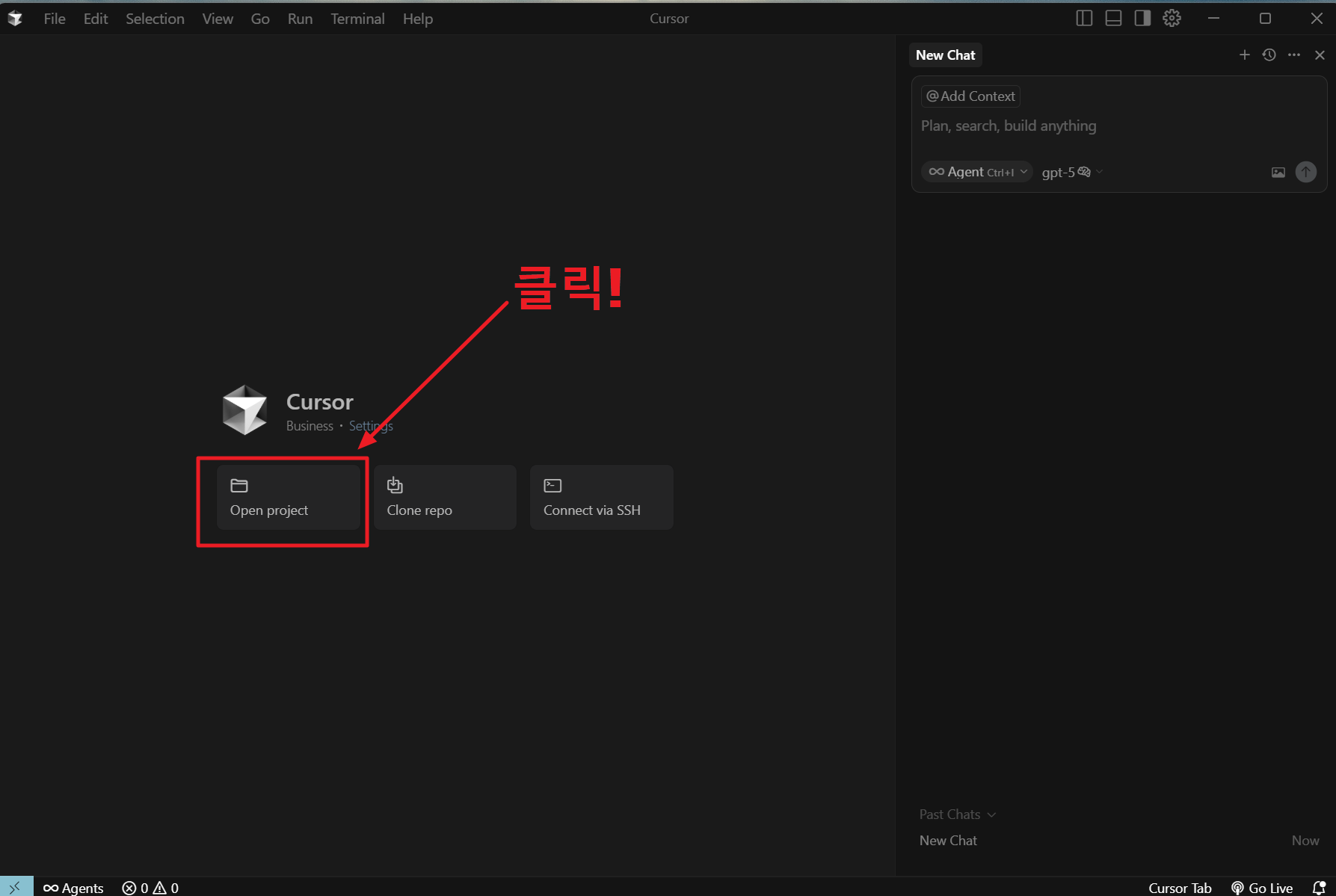Click Cursor Tab in the status bar
This screenshot has width=1336, height=896.
(x=1180, y=888)
